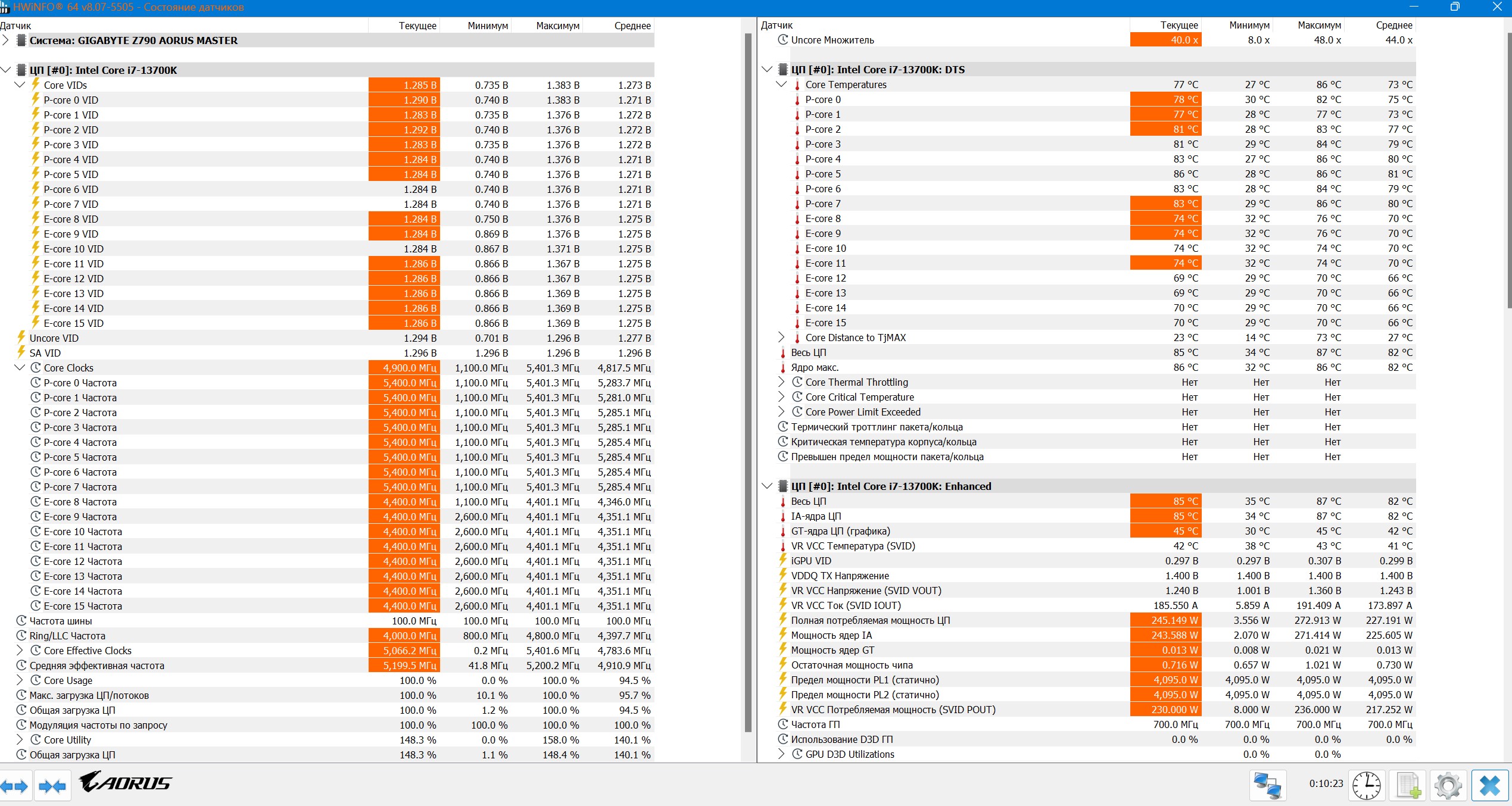
Task: Expand the Core Thermal Throttling item
Action: [x=781, y=382]
